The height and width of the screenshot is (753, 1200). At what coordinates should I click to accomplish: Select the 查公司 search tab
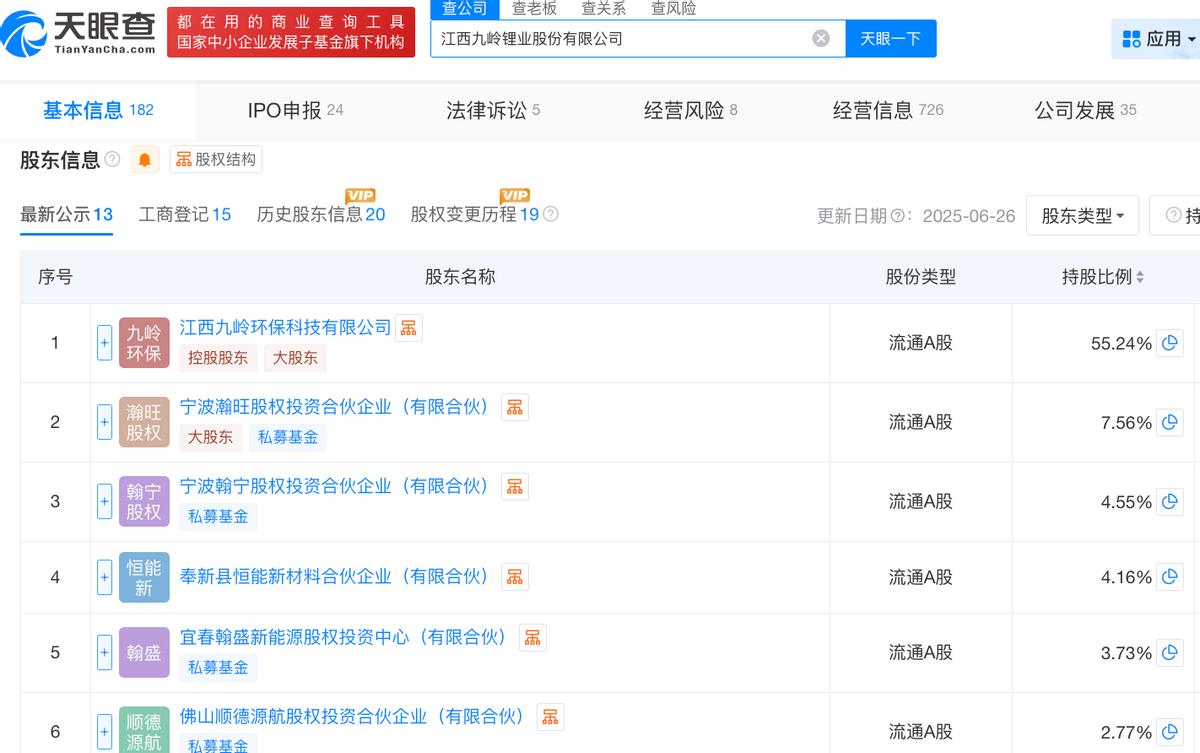(x=465, y=8)
